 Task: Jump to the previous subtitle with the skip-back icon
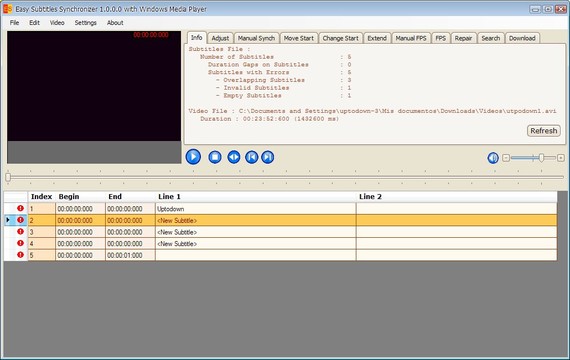pos(252,157)
